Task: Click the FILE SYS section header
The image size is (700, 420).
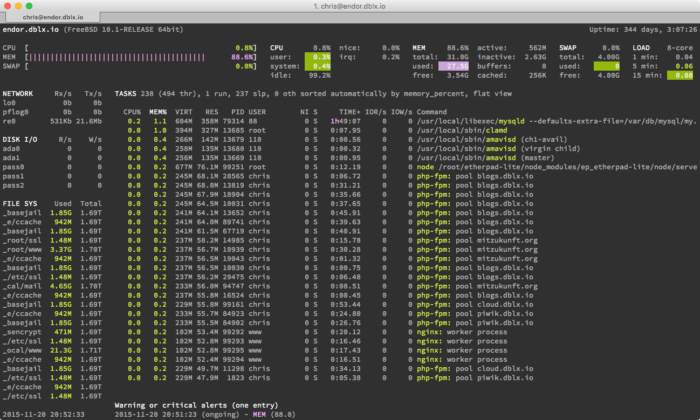Action: click(19, 201)
